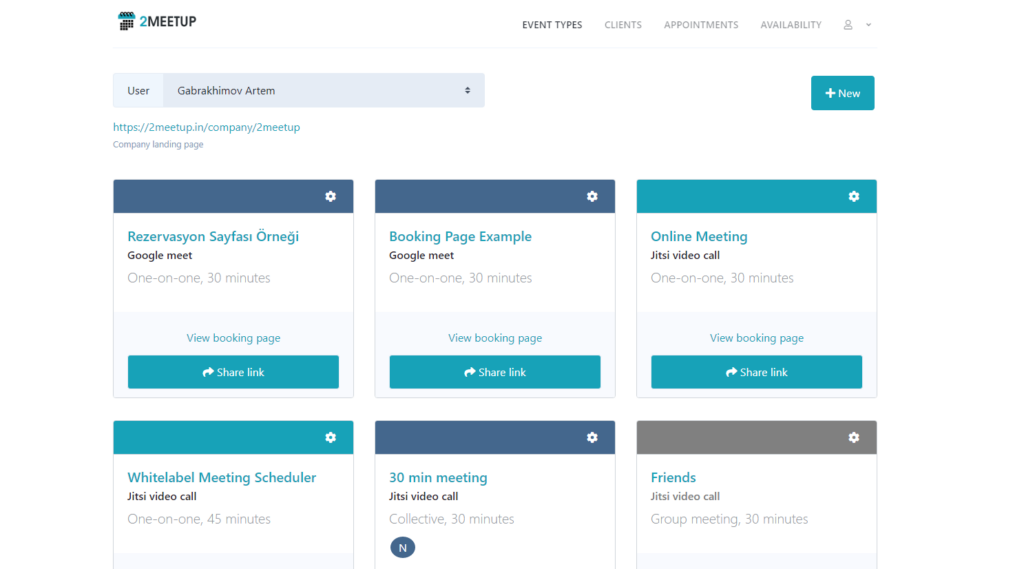View booking page for Booking Page Example
This screenshot has width=1024, height=569.
tap(495, 338)
